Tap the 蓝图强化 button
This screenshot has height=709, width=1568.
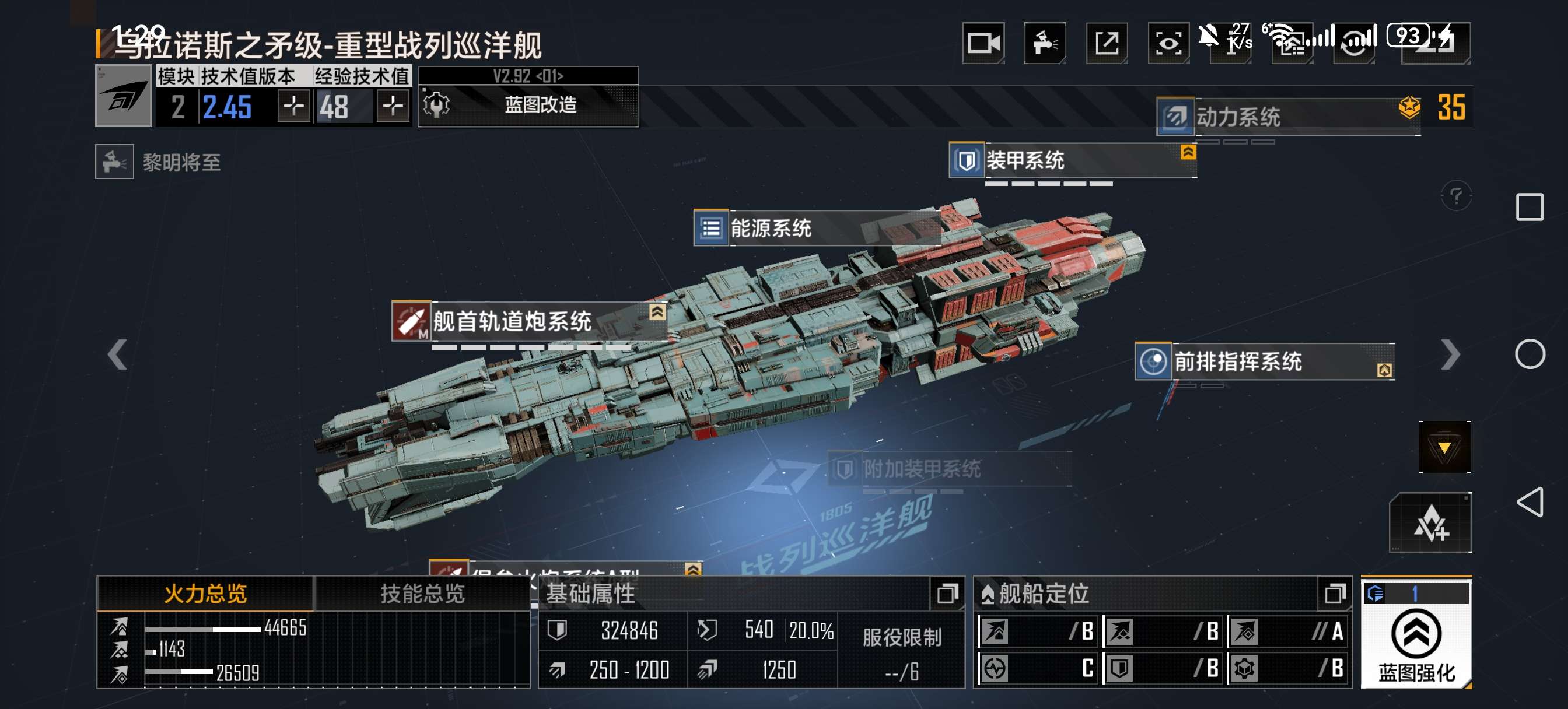click(x=1416, y=634)
